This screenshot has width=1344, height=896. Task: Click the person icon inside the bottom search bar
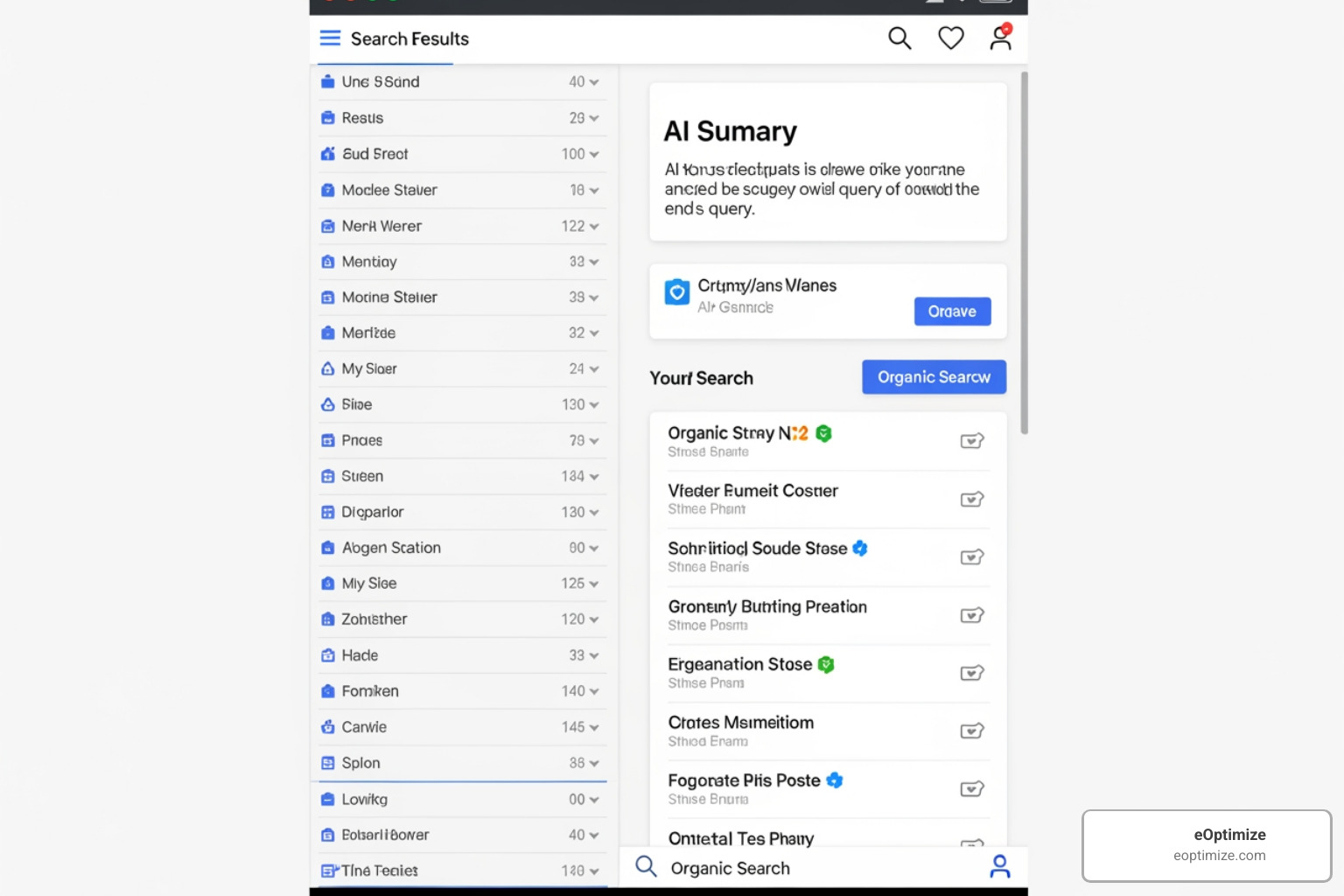1000,866
